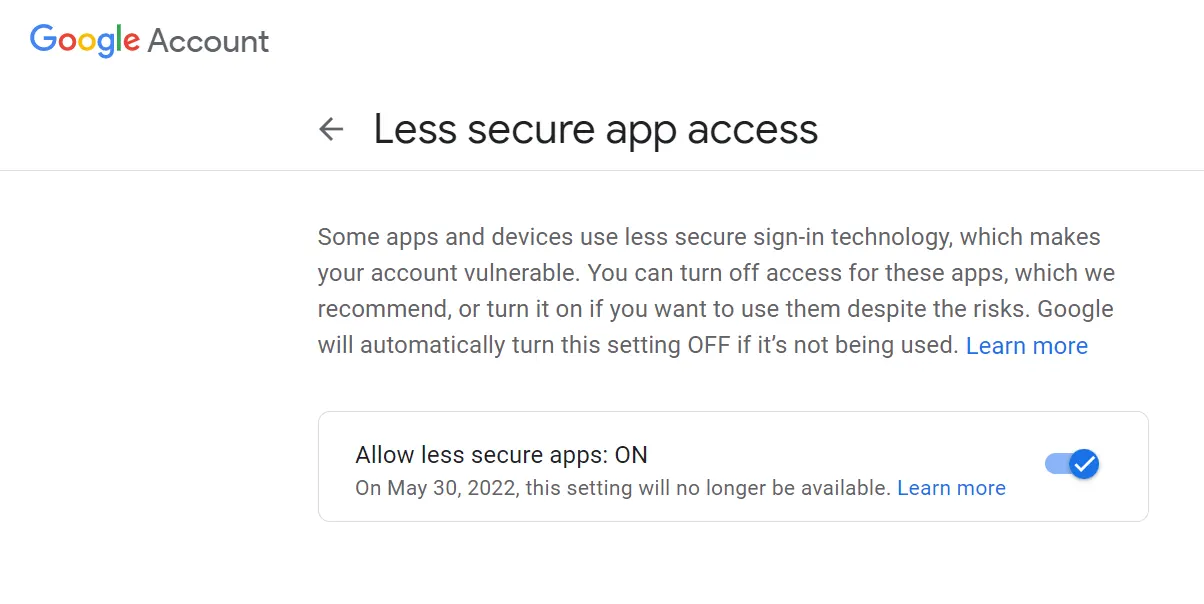Click the word "ON" in setting label

coord(631,455)
